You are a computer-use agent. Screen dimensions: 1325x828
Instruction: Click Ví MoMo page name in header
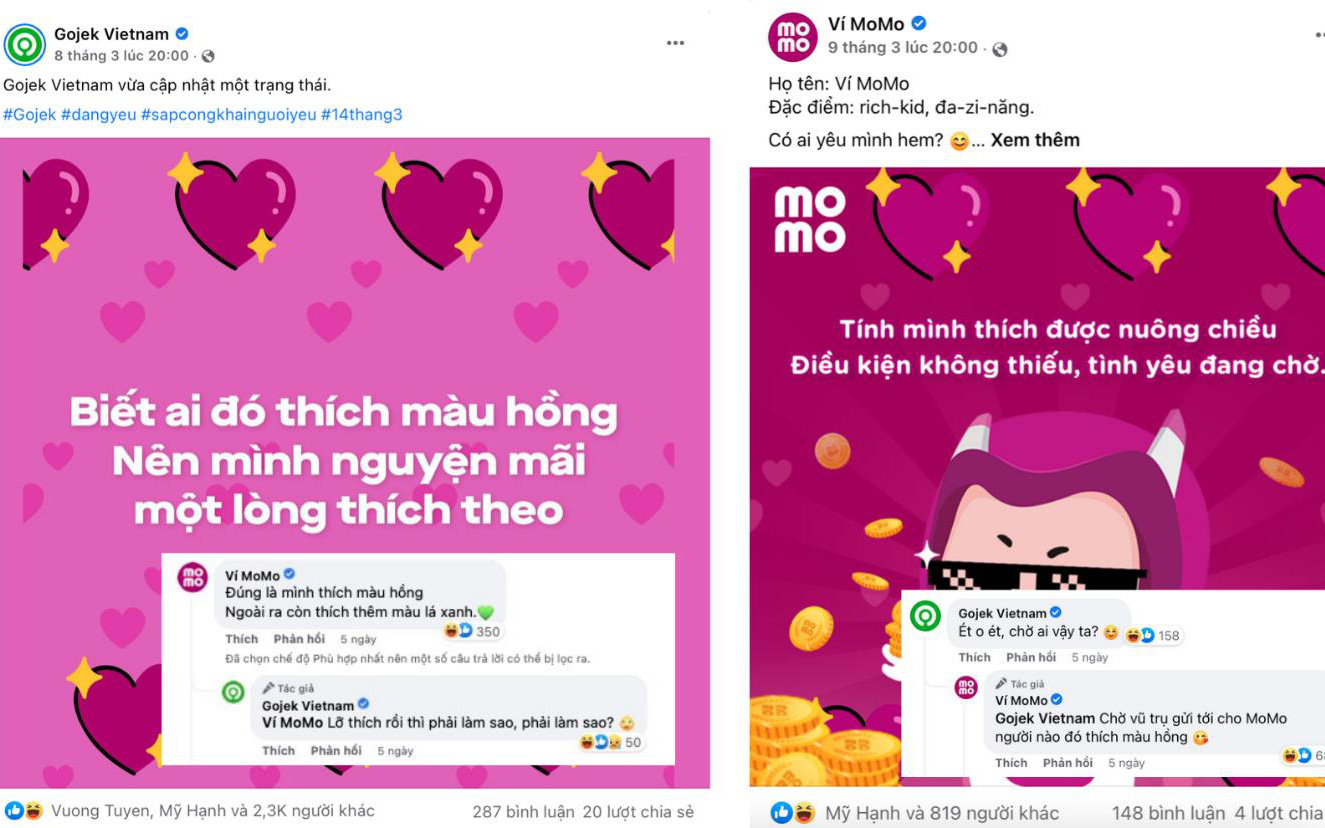tap(866, 24)
